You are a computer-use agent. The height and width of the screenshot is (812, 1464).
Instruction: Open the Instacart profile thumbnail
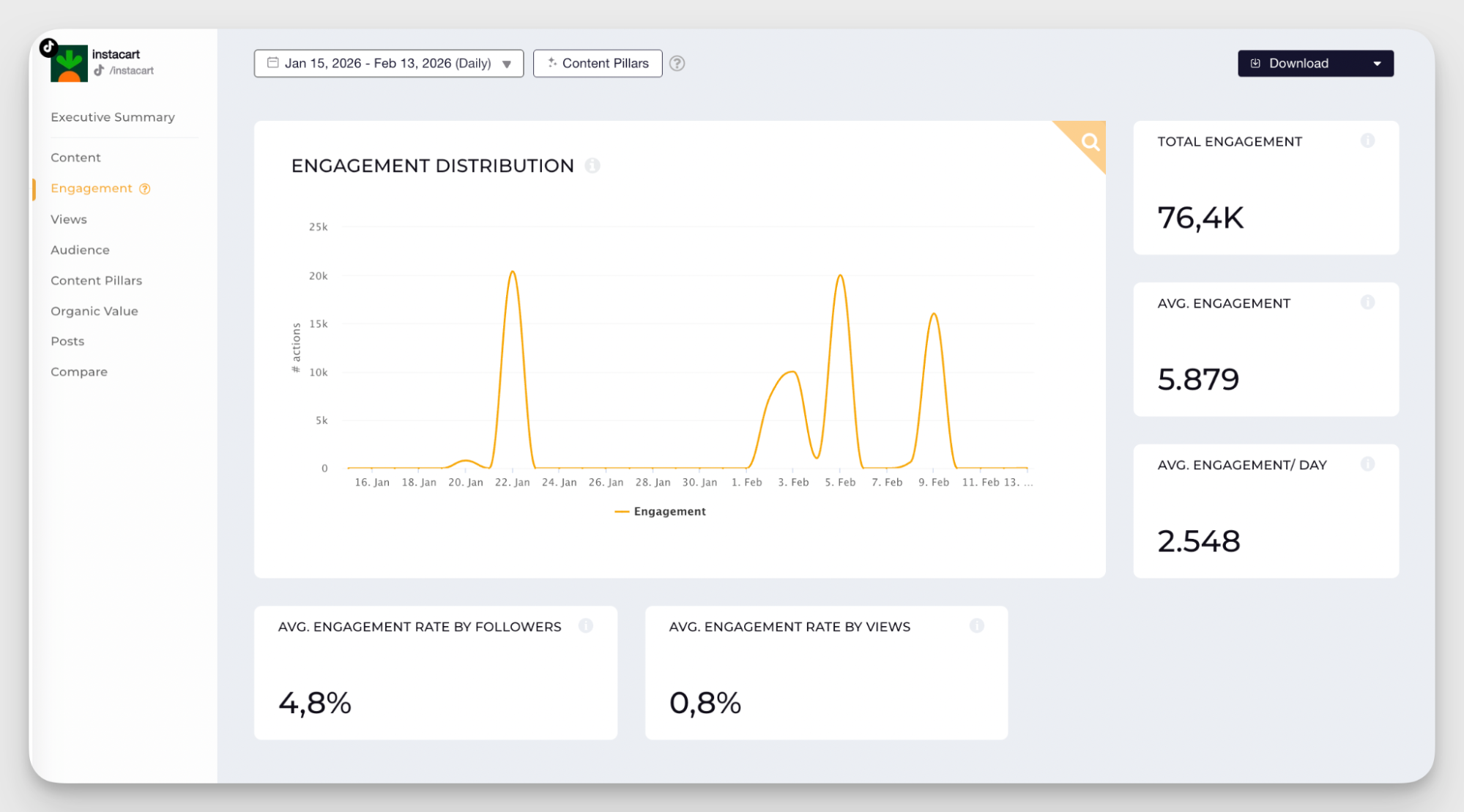tap(70, 62)
